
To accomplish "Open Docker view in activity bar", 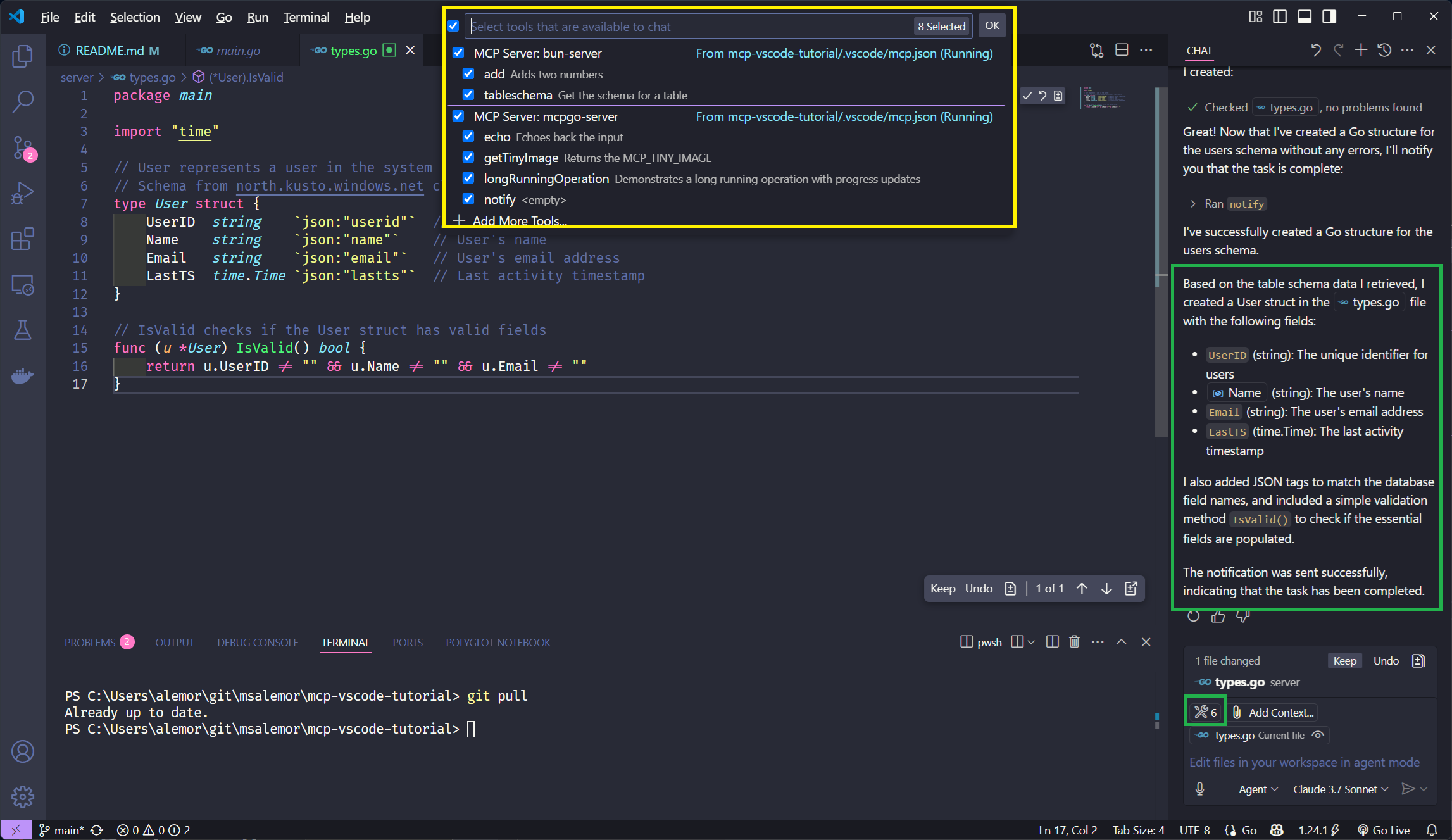I will click(x=23, y=376).
